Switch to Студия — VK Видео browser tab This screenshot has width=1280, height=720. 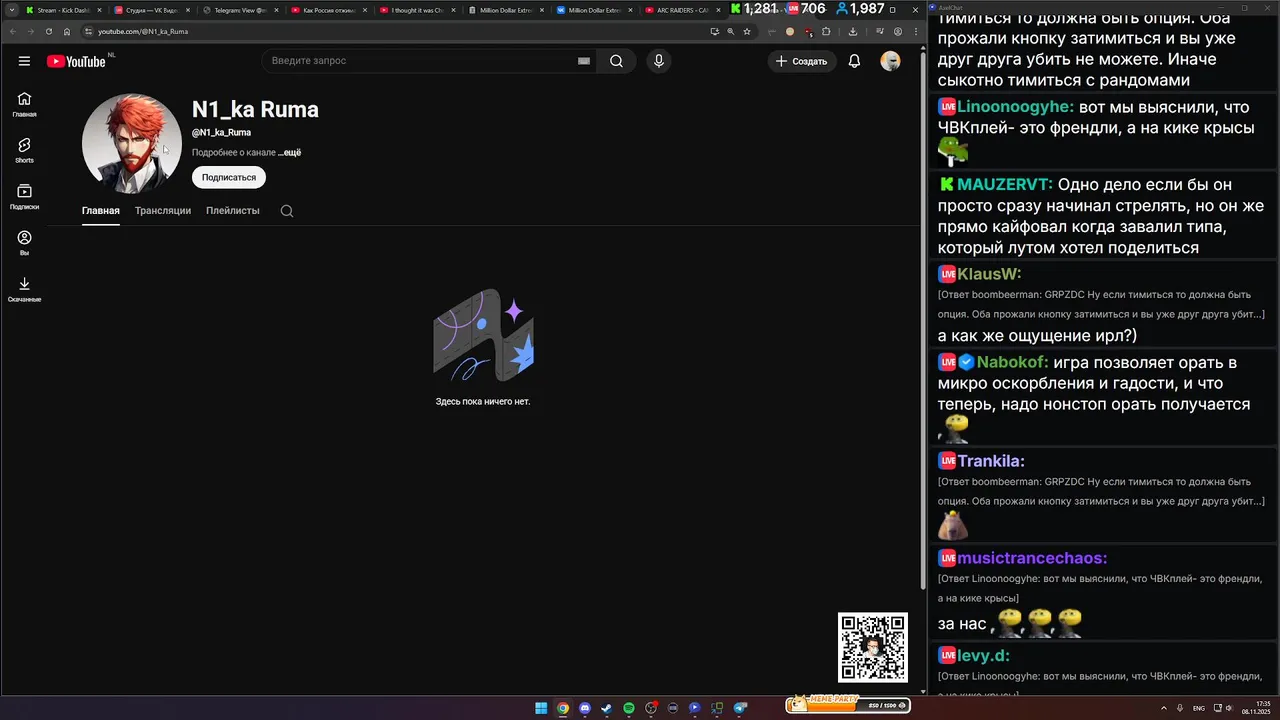pyautogui.click(x=152, y=10)
